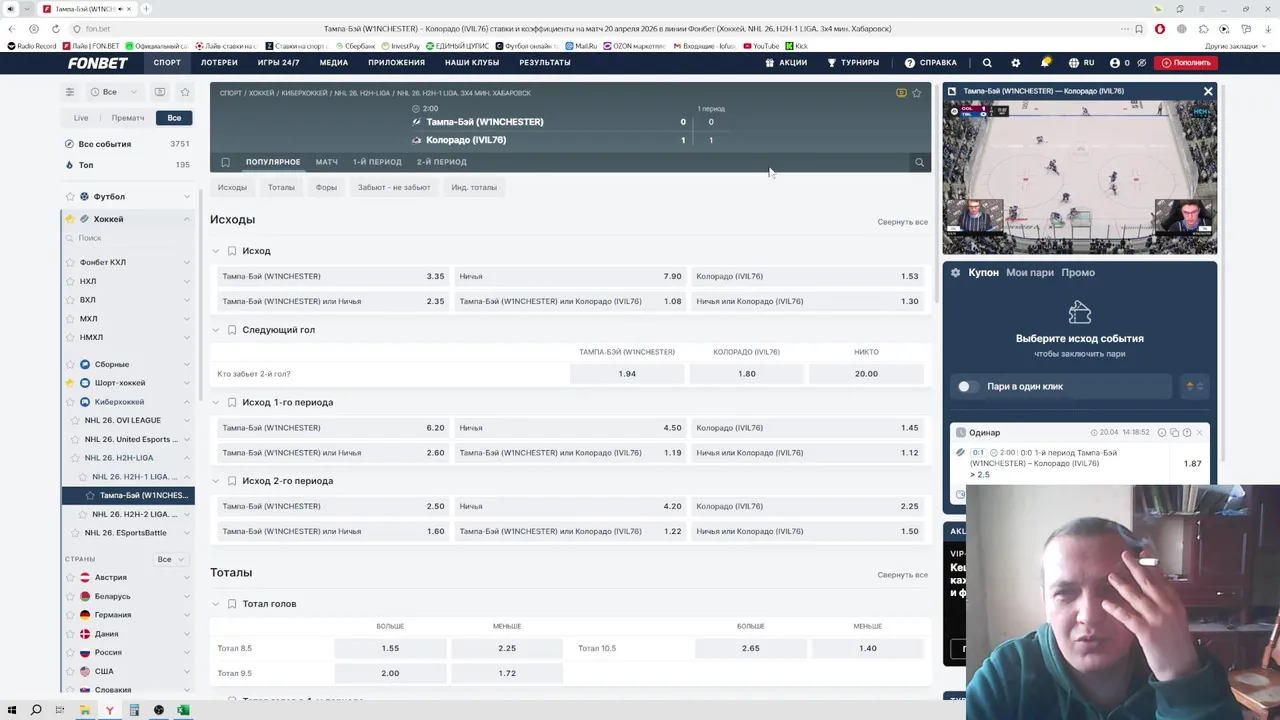Switch to Промо tab
The height and width of the screenshot is (720, 1280).
pos(1078,273)
